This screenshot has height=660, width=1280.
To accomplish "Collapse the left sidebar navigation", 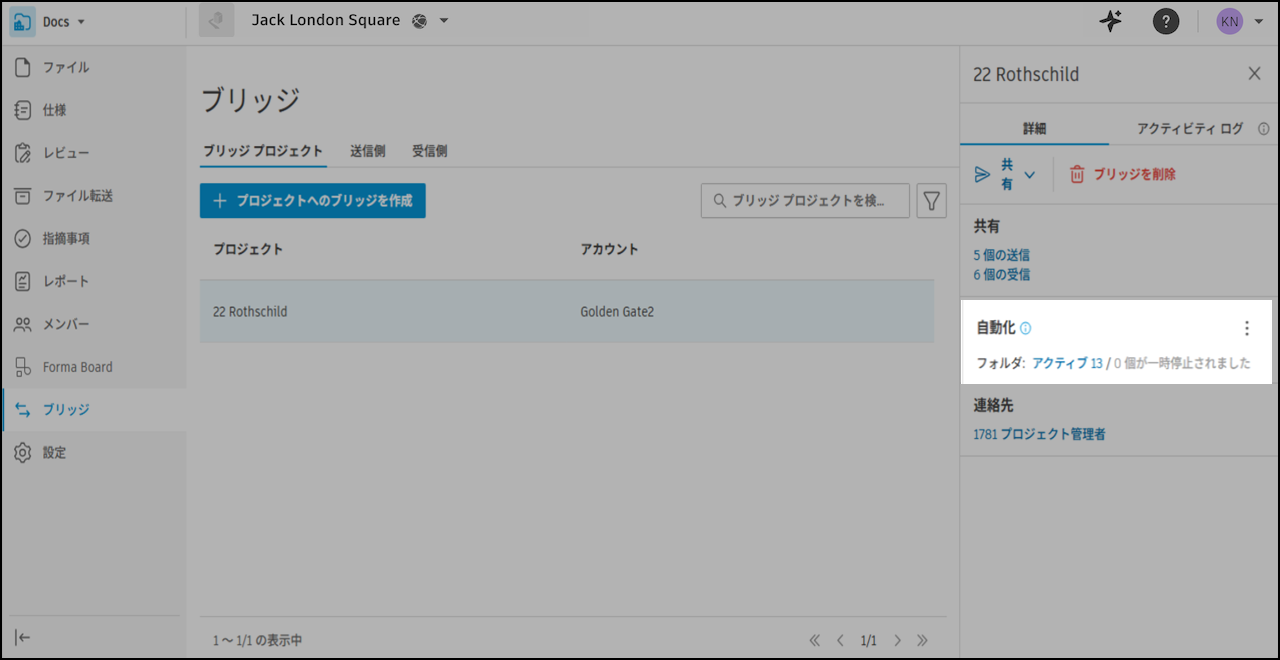I will [x=23, y=638].
